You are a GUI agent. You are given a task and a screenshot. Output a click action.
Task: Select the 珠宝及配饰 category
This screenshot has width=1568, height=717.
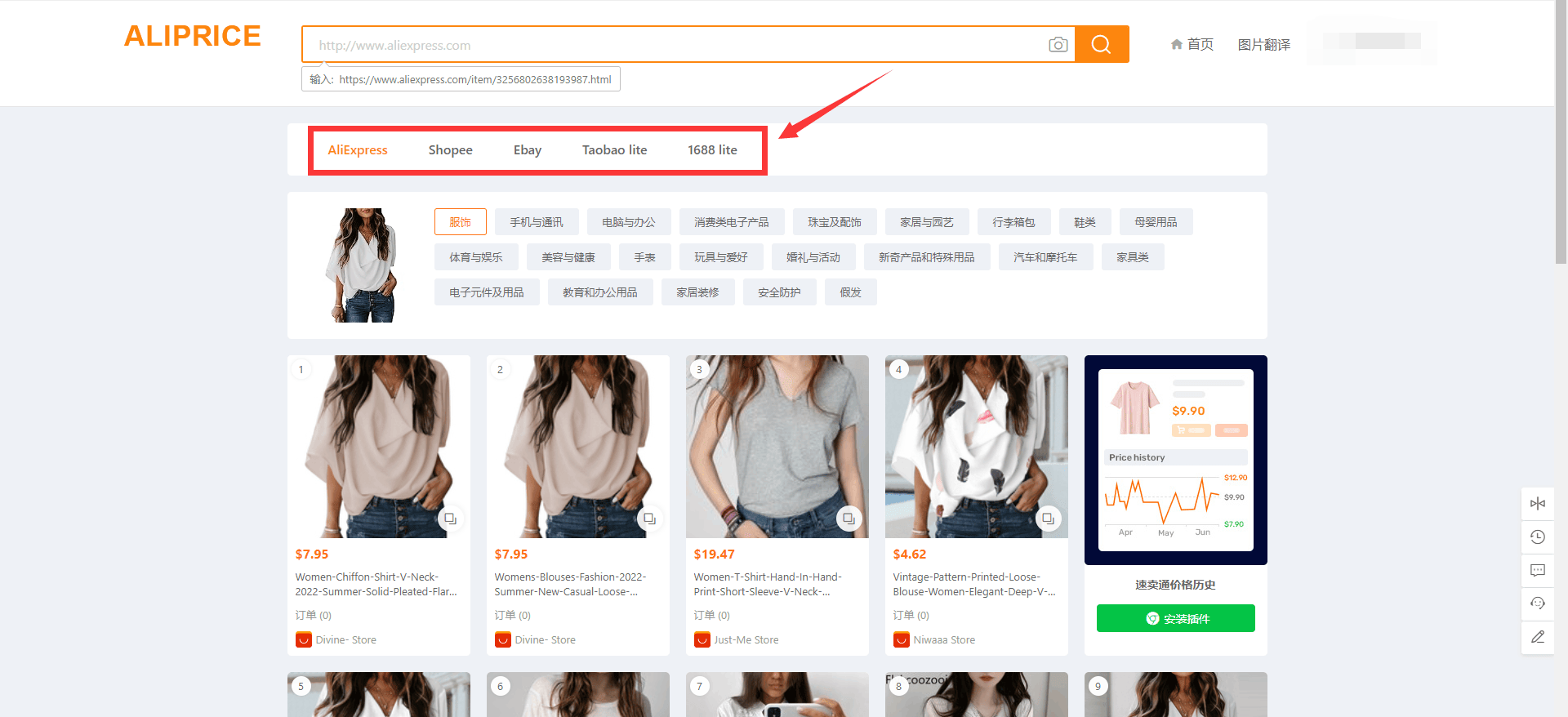click(835, 222)
